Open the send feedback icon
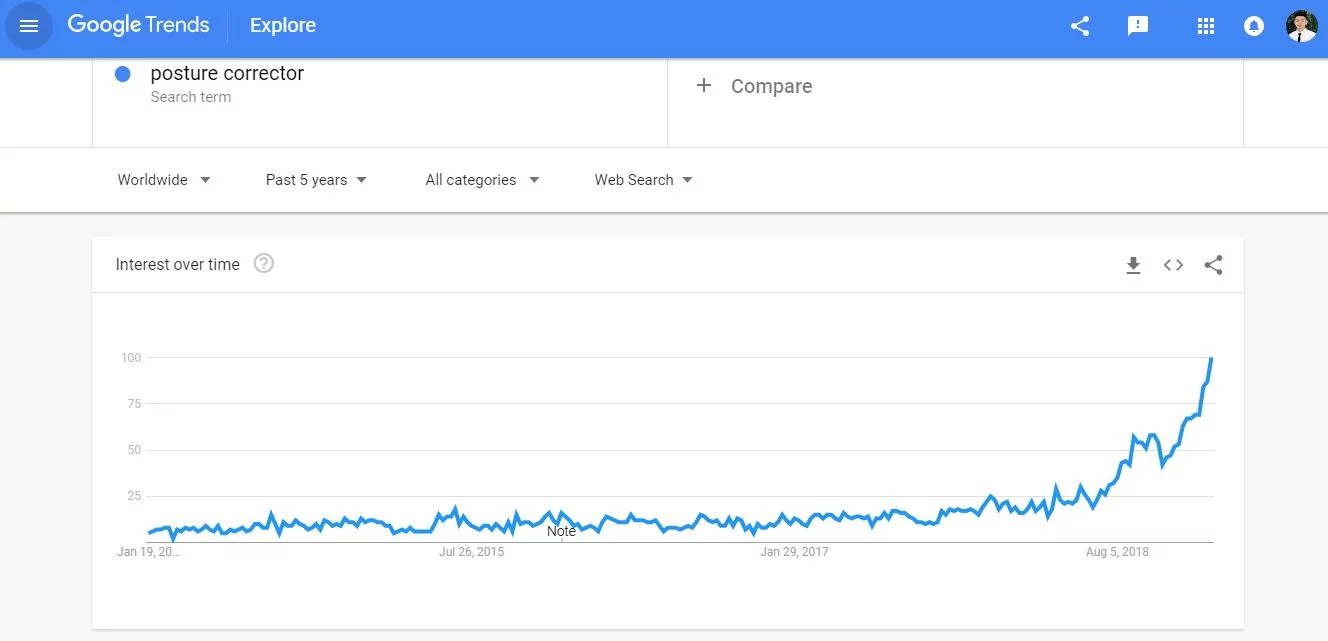This screenshot has height=641, width=1328. pyautogui.click(x=1138, y=27)
